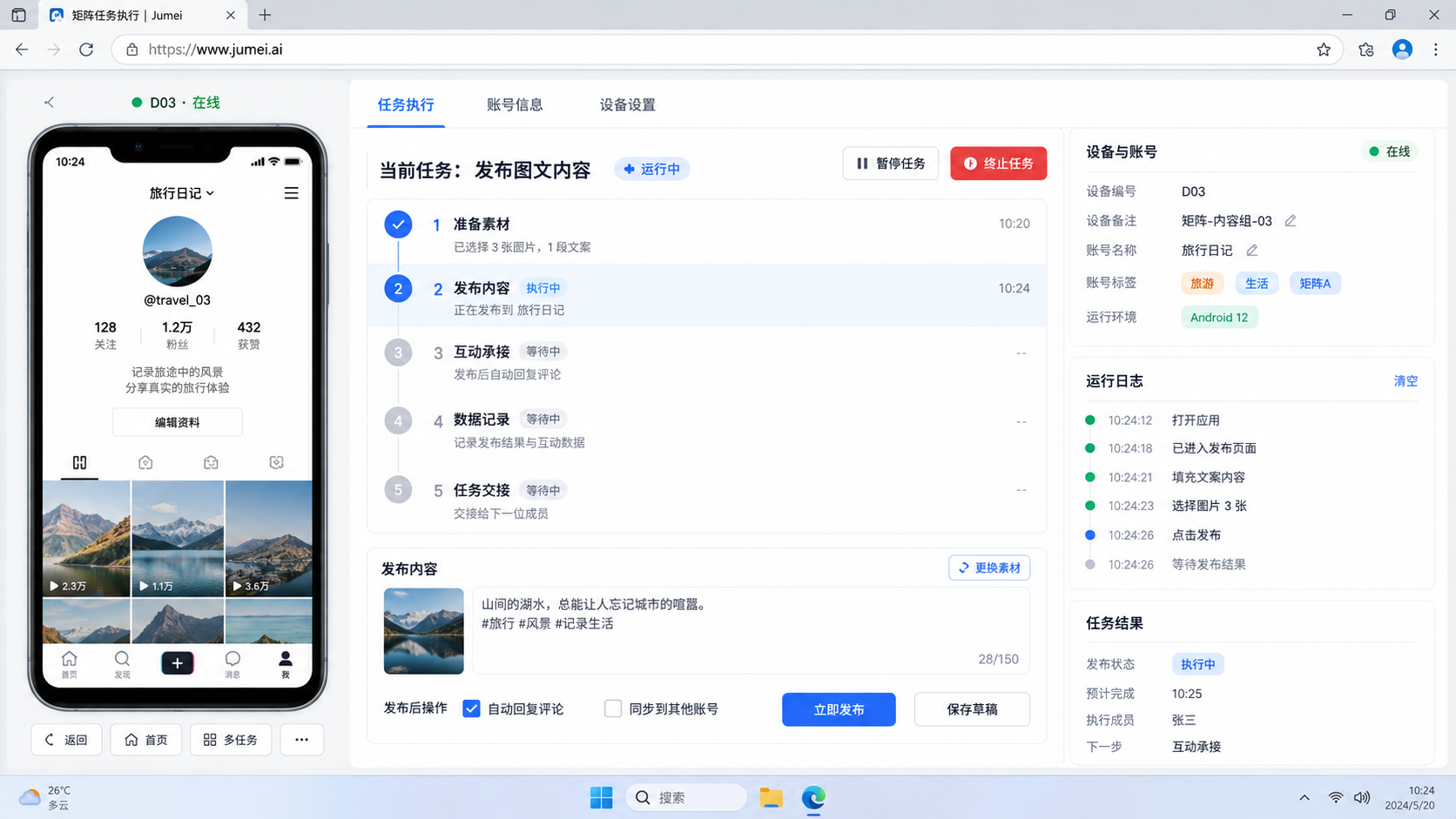Click the more options ellipsis button

coord(301,740)
